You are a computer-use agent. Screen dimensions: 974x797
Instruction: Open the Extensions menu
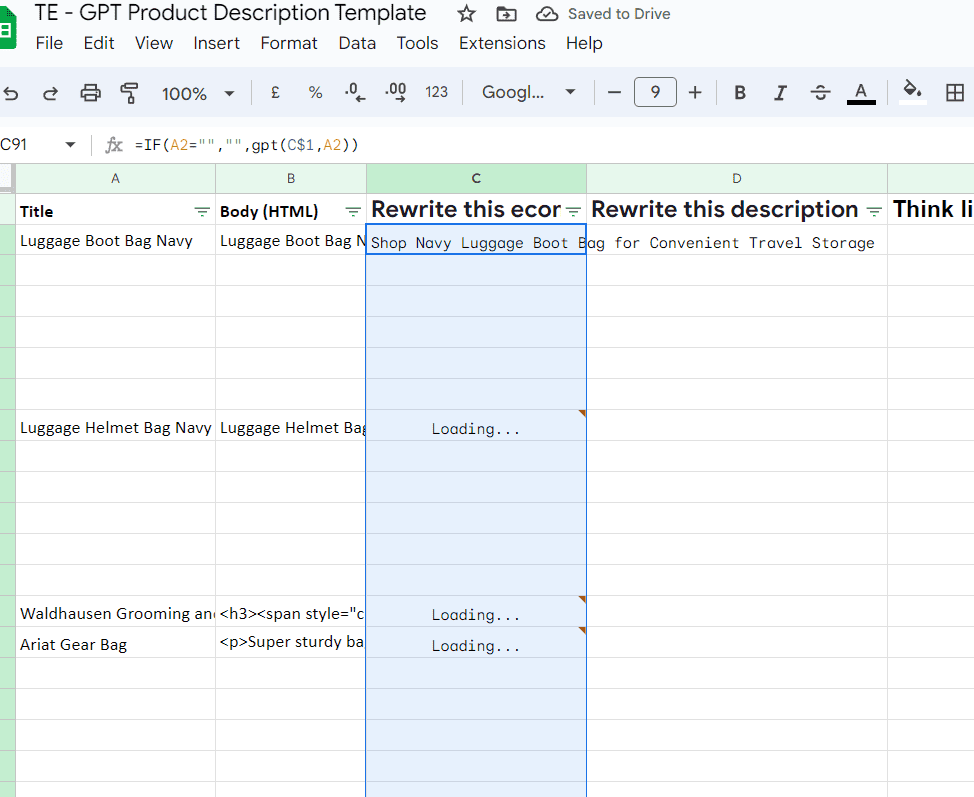[x=502, y=43]
